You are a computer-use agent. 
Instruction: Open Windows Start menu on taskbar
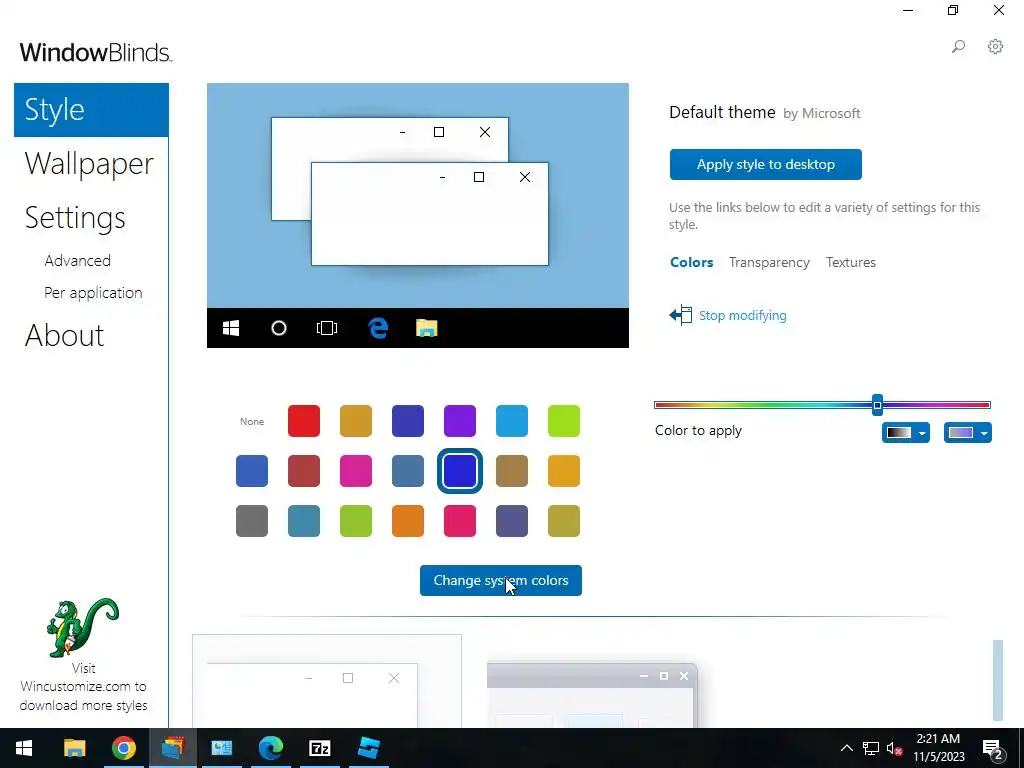coord(24,748)
